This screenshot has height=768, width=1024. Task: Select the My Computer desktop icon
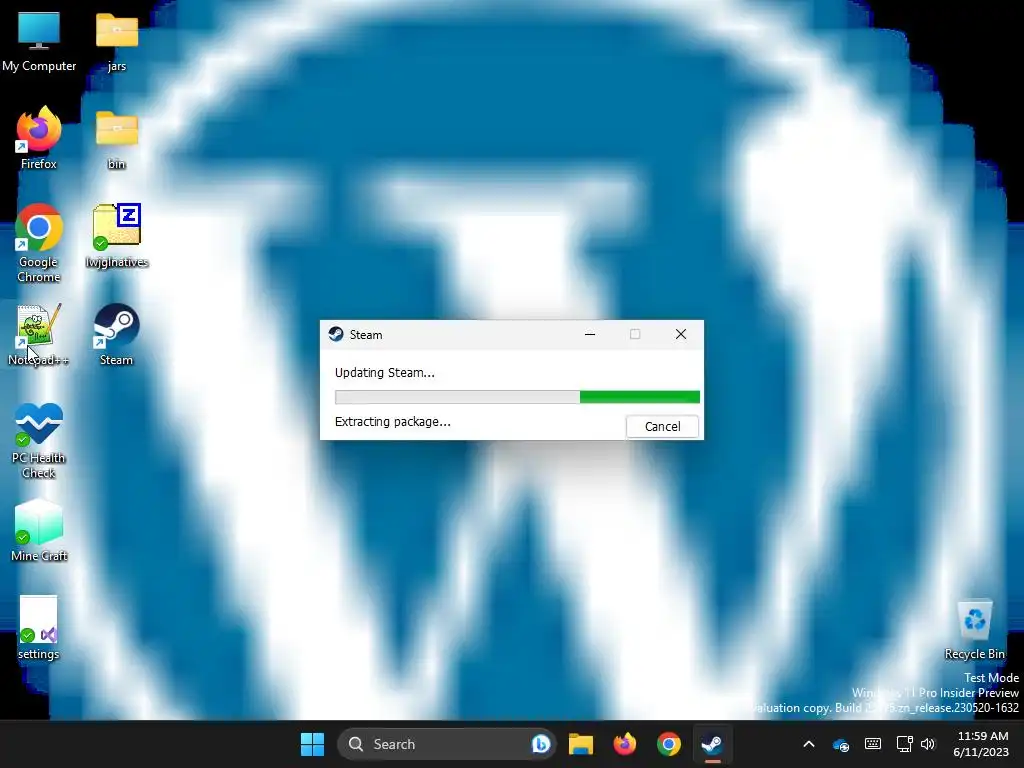[x=39, y=41]
